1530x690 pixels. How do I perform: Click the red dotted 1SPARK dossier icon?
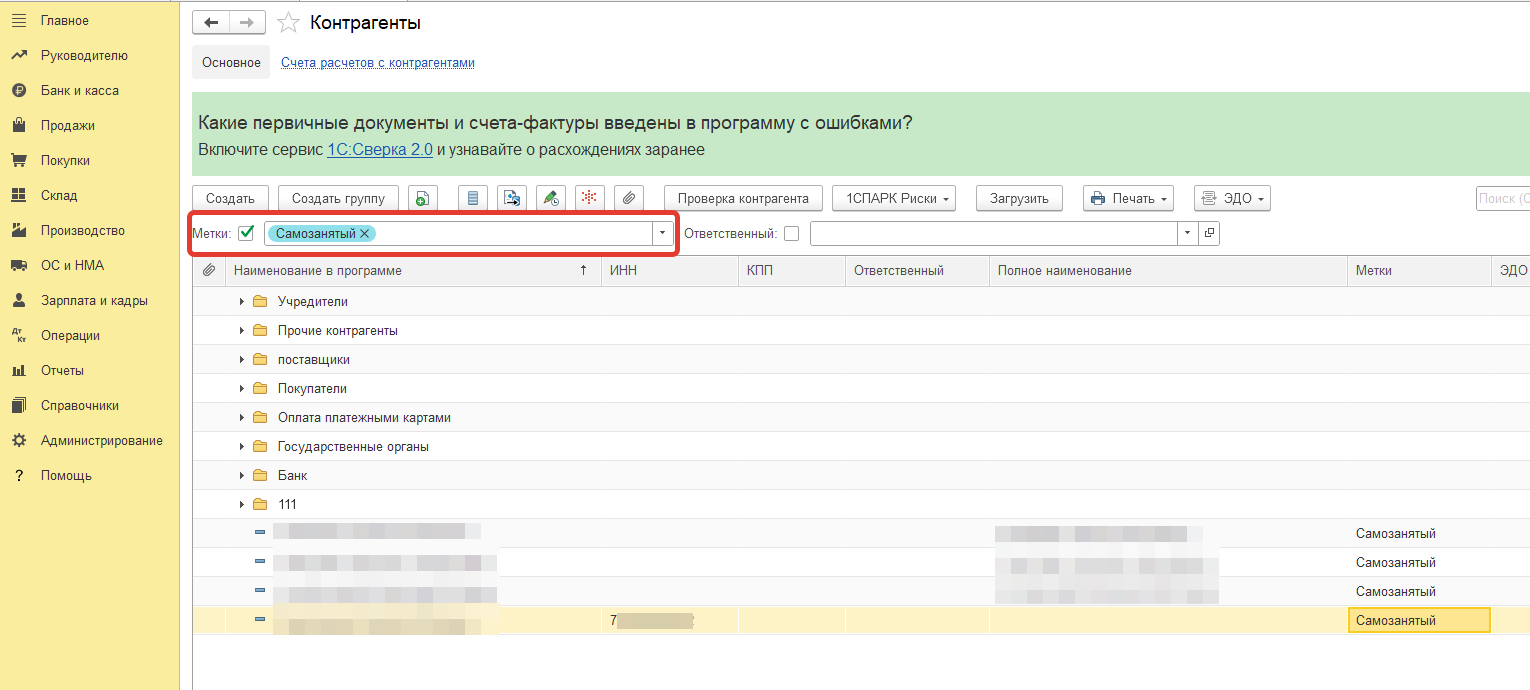coord(589,199)
